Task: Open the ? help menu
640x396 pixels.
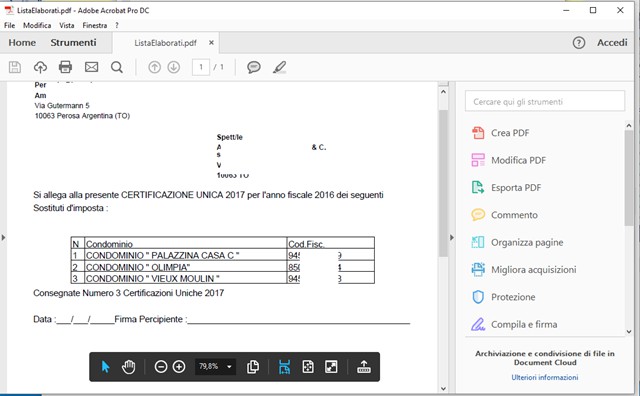Action: pyautogui.click(x=117, y=25)
